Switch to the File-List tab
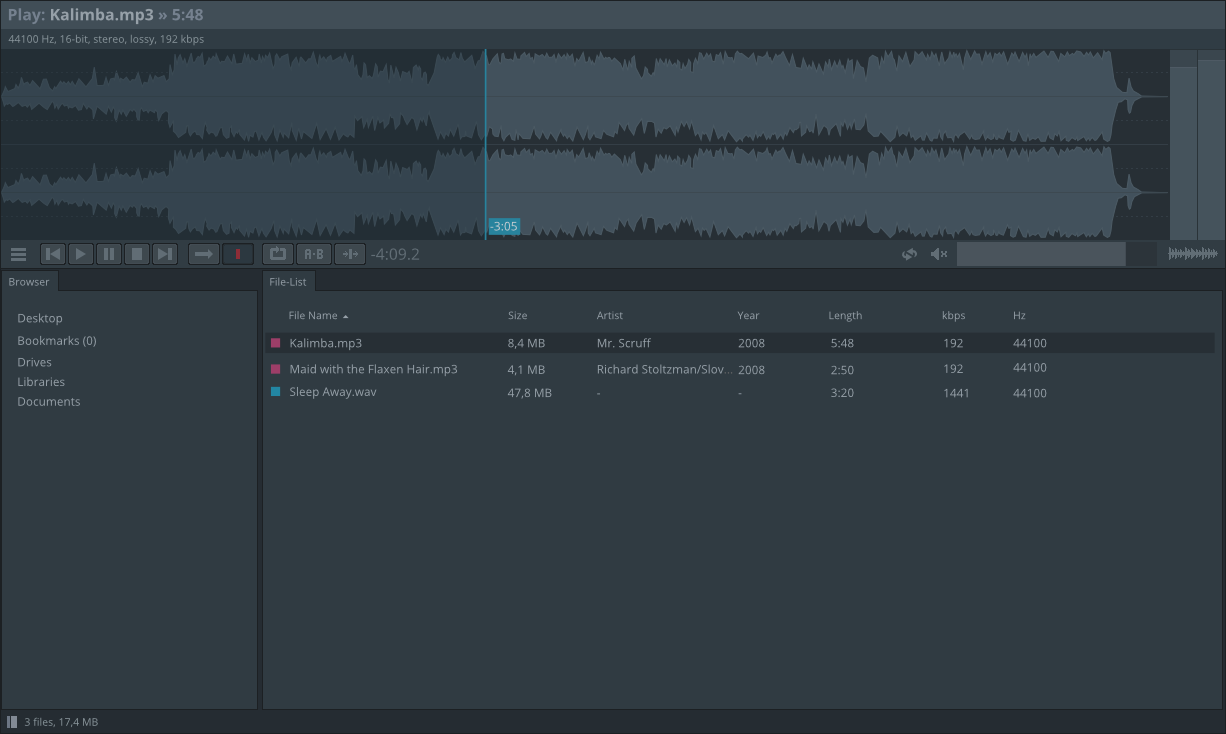This screenshot has height=734, width=1226. tap(288, 282)
